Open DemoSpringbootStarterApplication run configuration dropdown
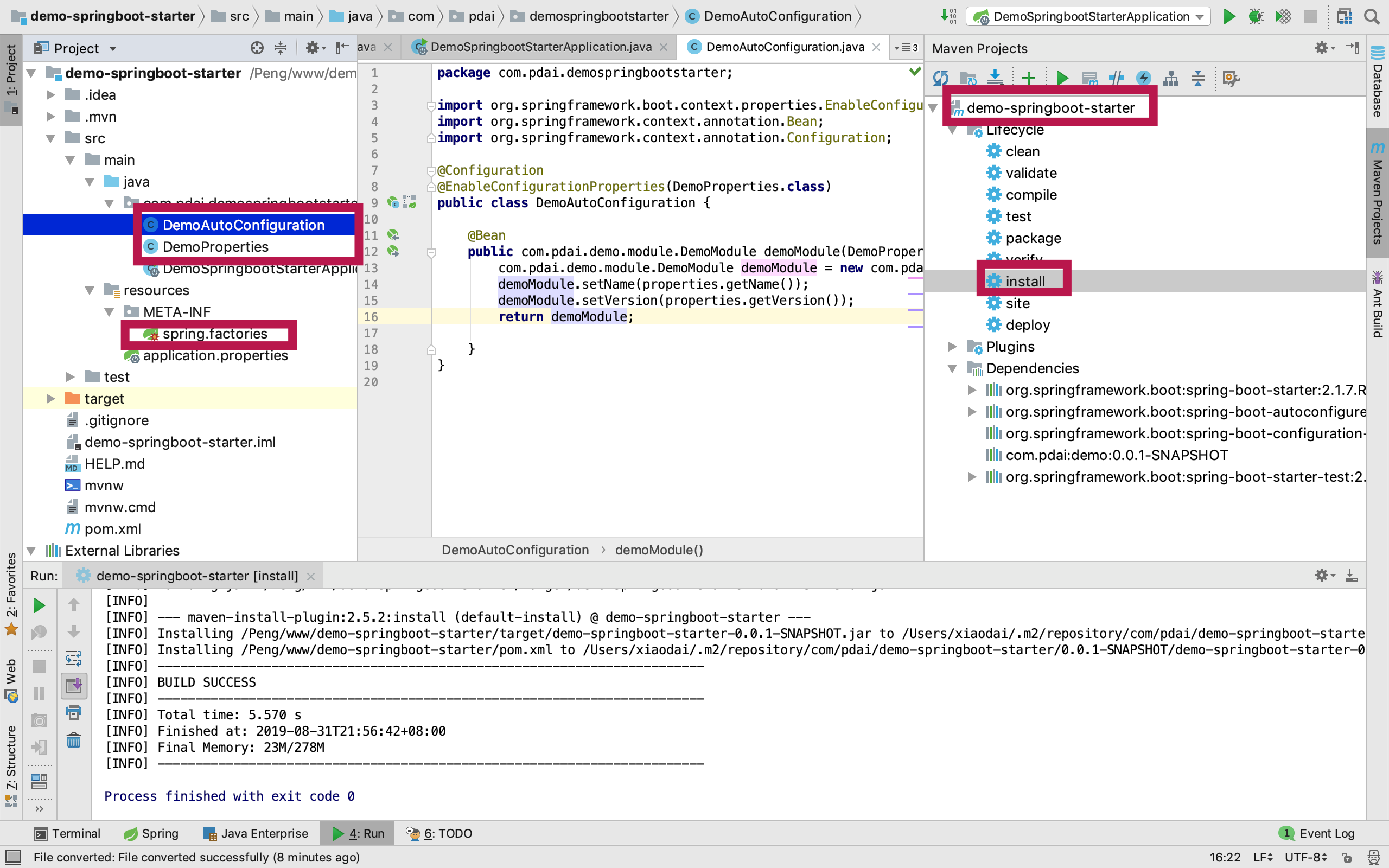 (1089, 16)
